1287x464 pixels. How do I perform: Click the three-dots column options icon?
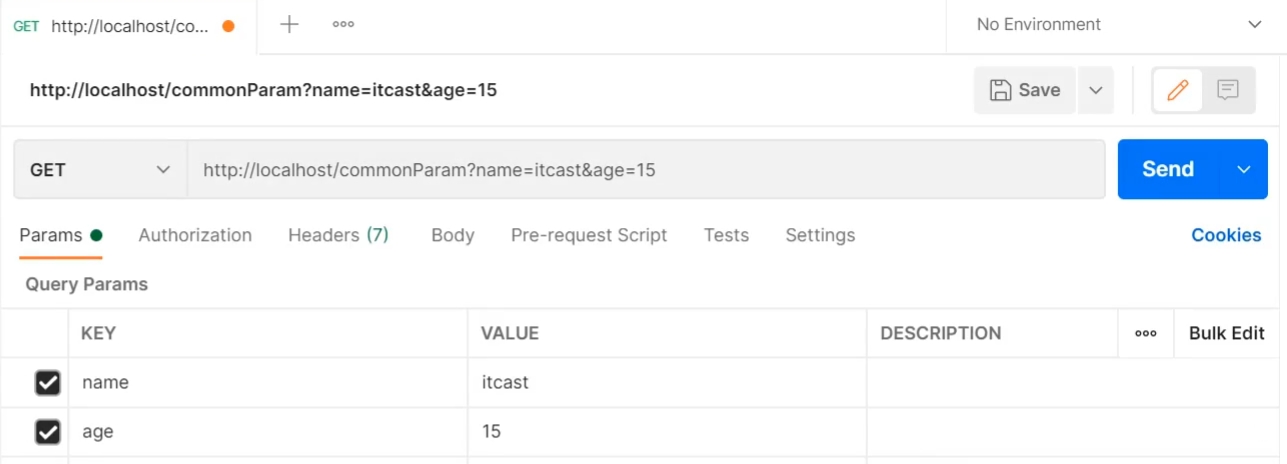[x=1146, y=334]
